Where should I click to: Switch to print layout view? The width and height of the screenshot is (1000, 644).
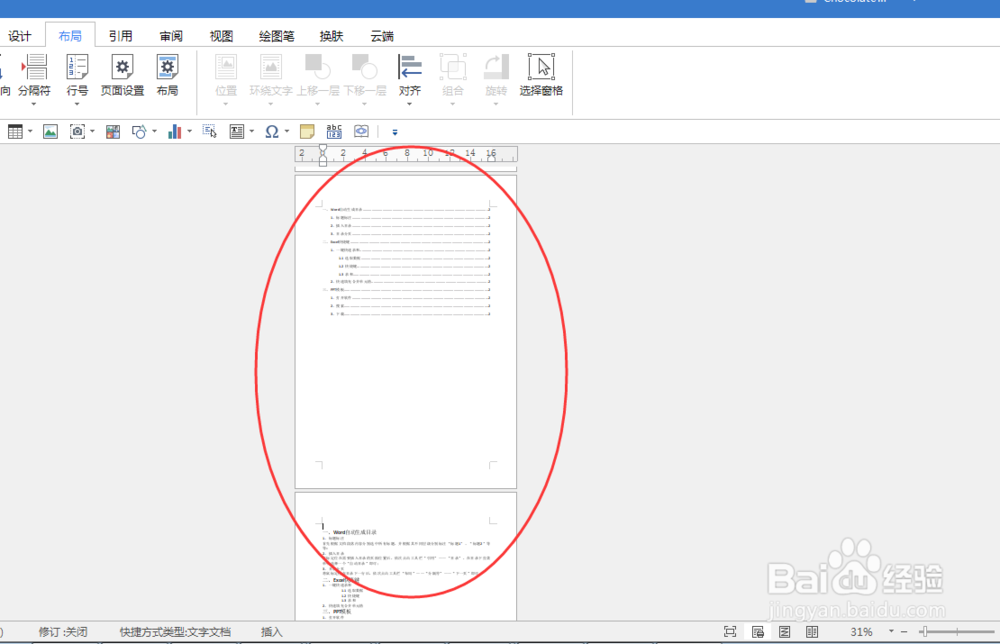coord(758,632)
